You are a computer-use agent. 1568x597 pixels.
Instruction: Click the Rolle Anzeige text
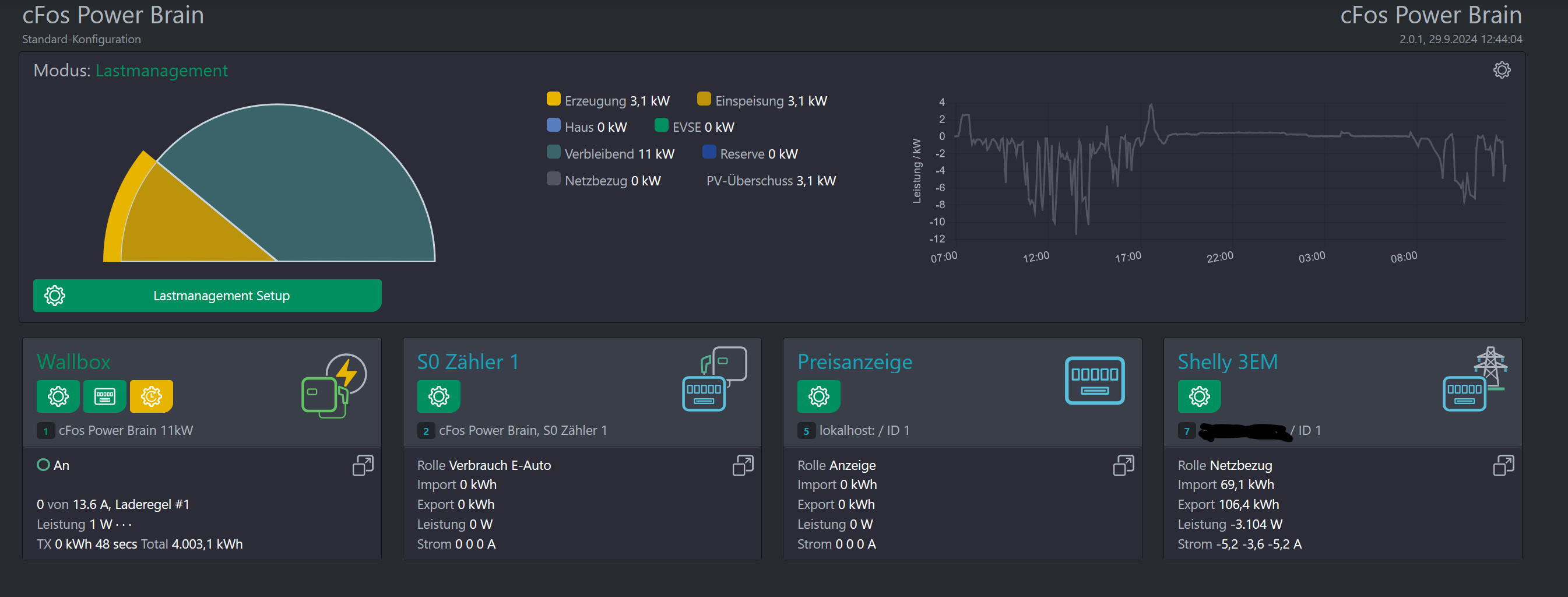[836, 466]
